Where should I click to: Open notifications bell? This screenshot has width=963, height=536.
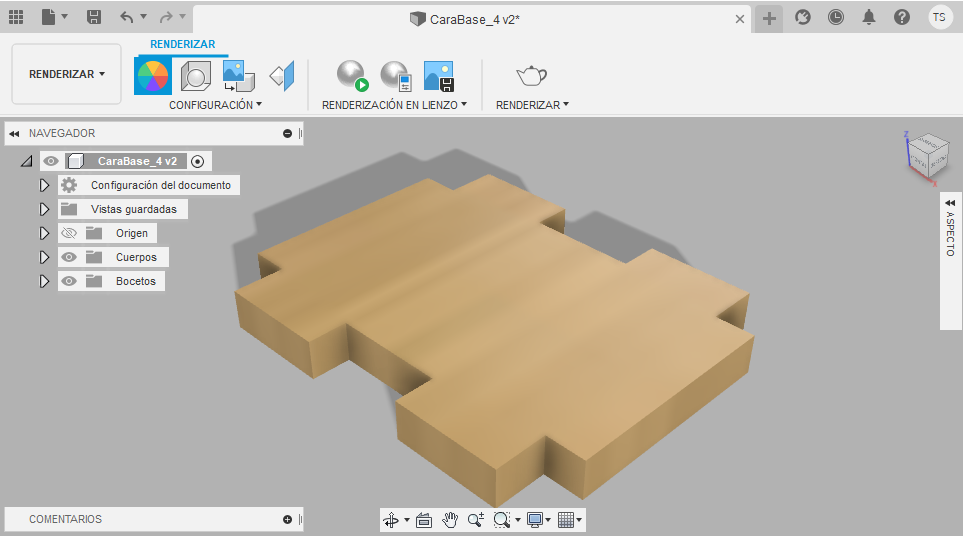[869, 17]
